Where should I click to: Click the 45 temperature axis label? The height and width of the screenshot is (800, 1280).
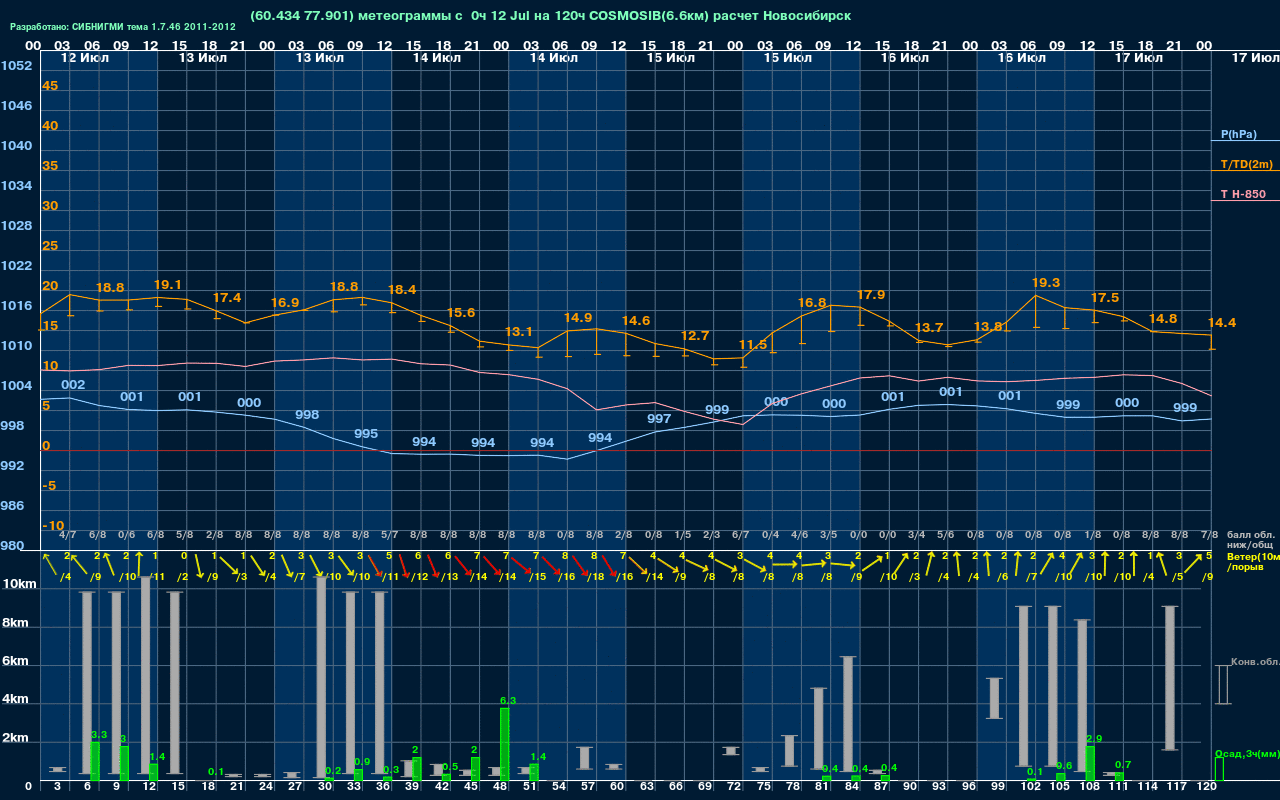point(50,86)
